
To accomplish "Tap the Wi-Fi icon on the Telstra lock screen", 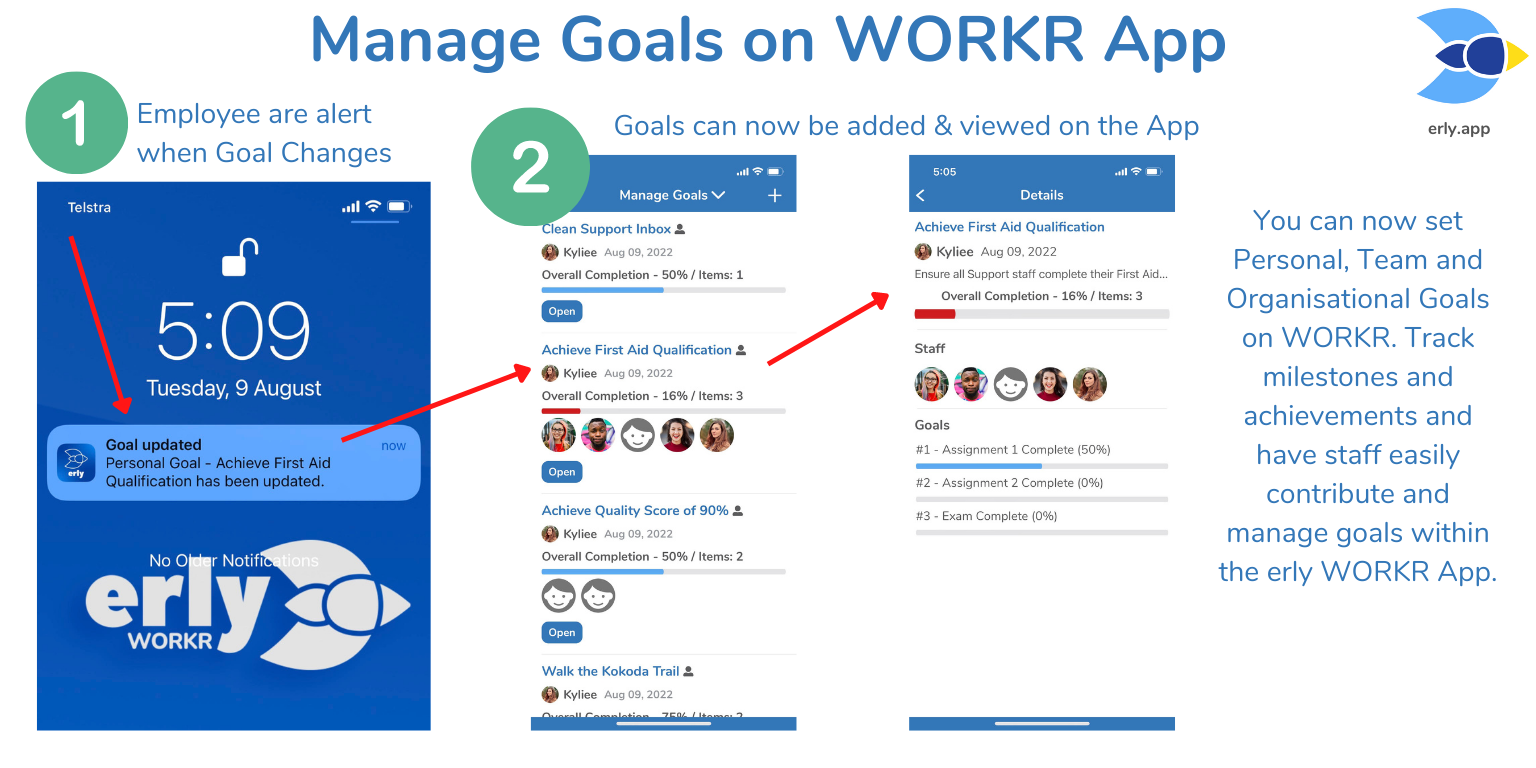I will pos(373,207).
